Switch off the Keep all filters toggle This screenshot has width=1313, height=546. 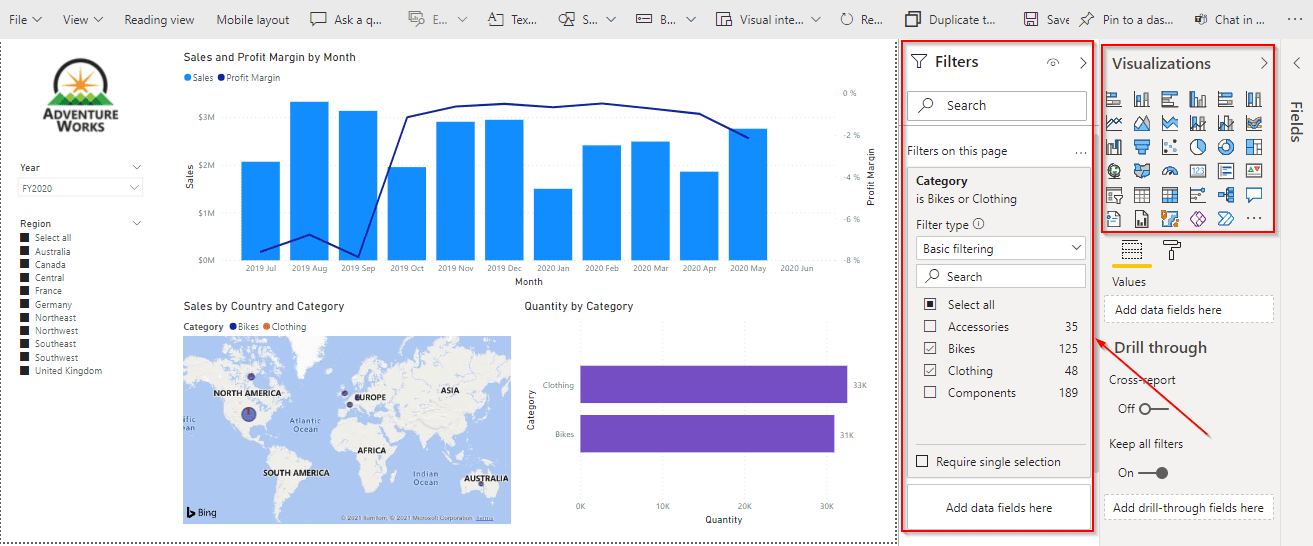pyautogui.click(x=1153, y=472)
